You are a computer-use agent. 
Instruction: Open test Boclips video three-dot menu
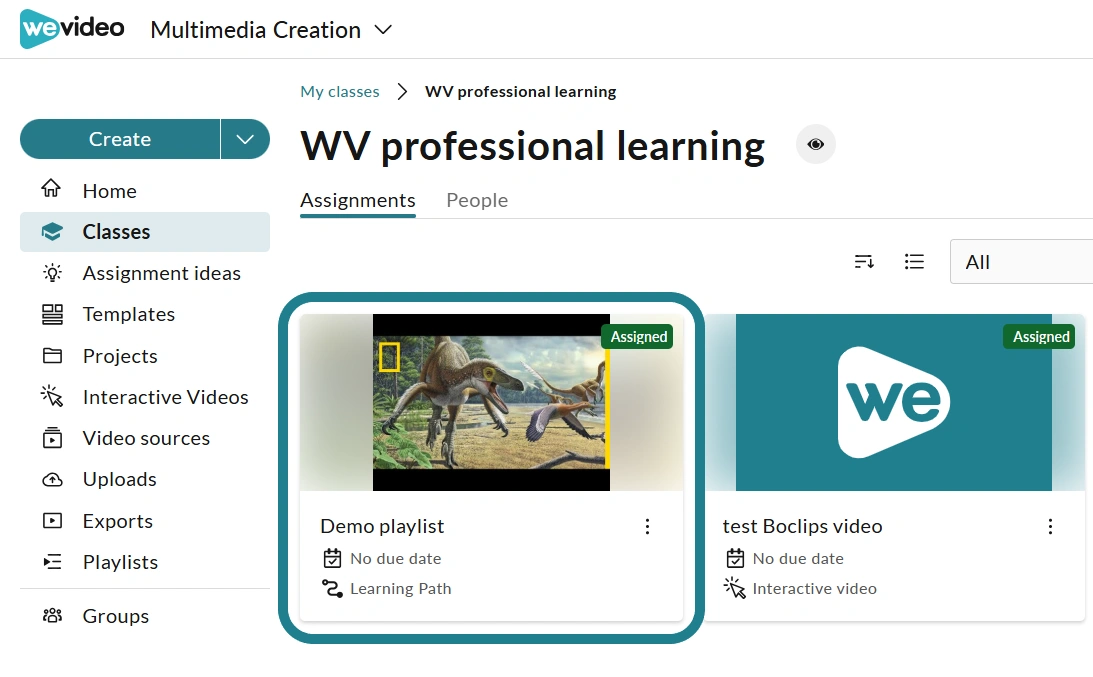[1050, 526]
